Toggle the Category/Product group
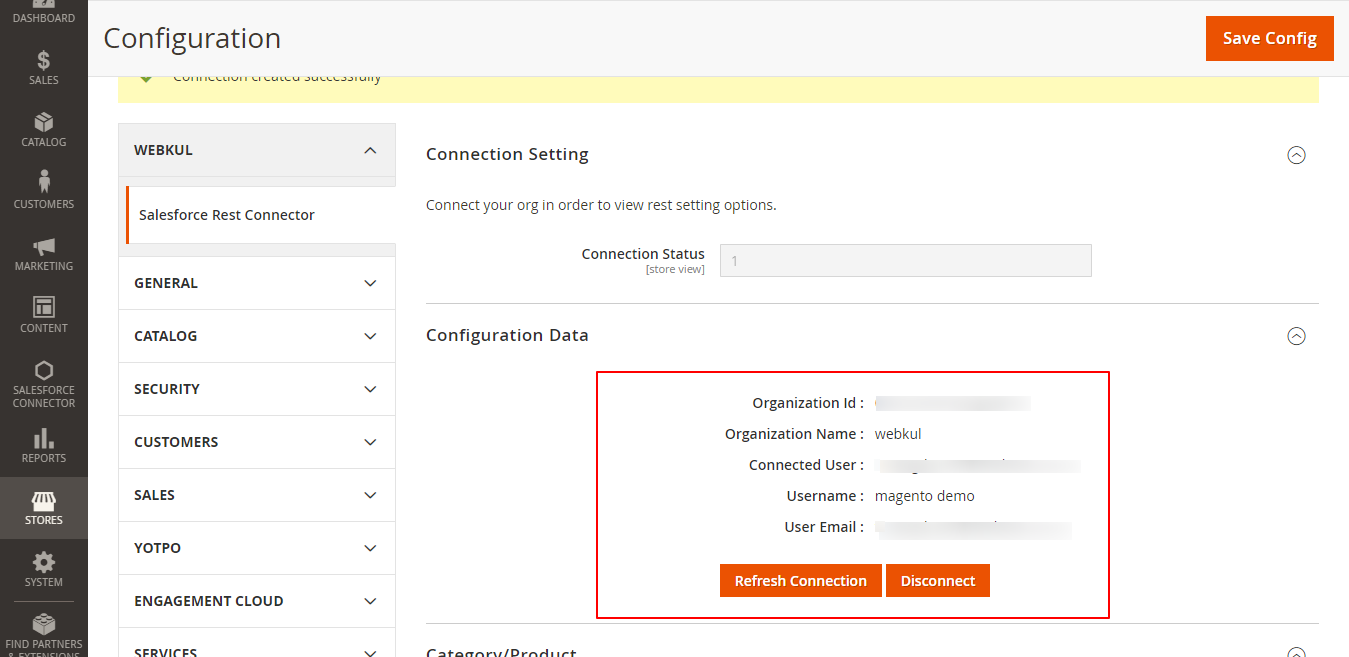This screenshot has height=657, width=1349. pyautogui.click(x=1296, y=652)
